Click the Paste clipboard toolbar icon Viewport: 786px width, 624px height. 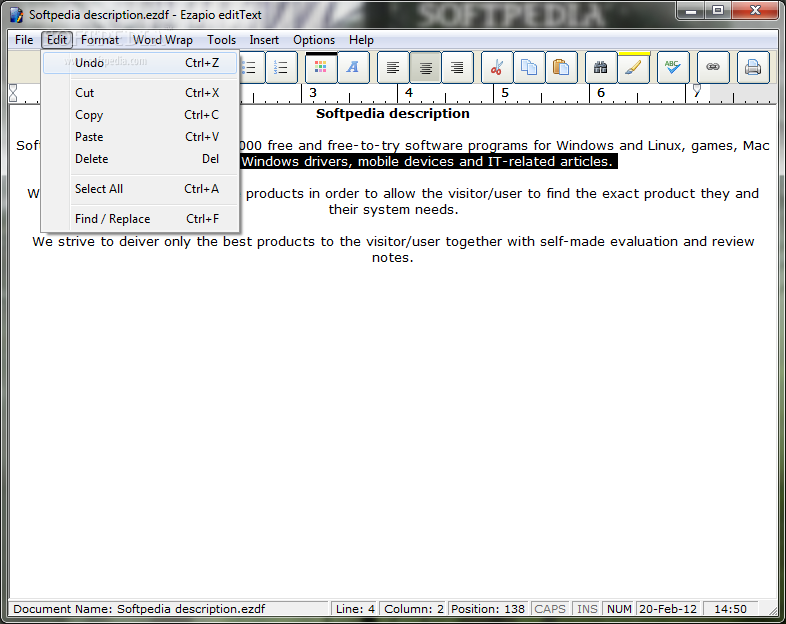(x=561, y=67)
